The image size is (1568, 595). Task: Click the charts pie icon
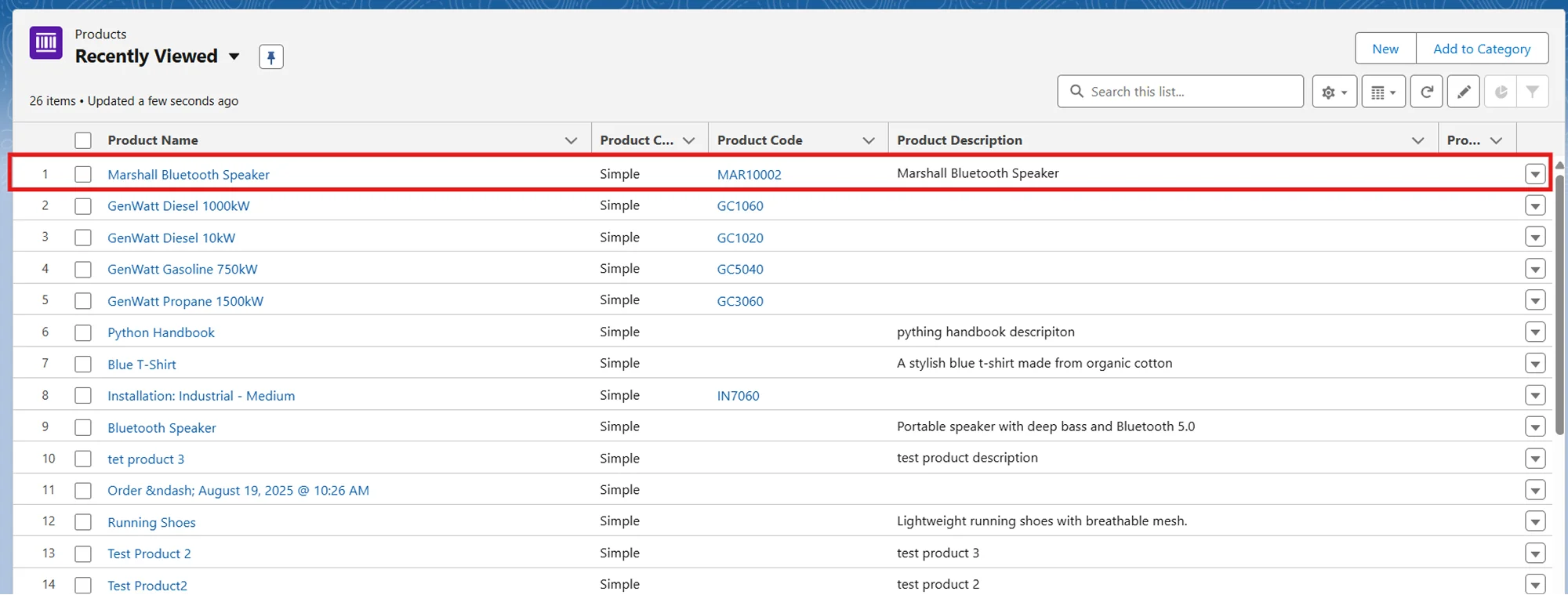click(1501, 93)
